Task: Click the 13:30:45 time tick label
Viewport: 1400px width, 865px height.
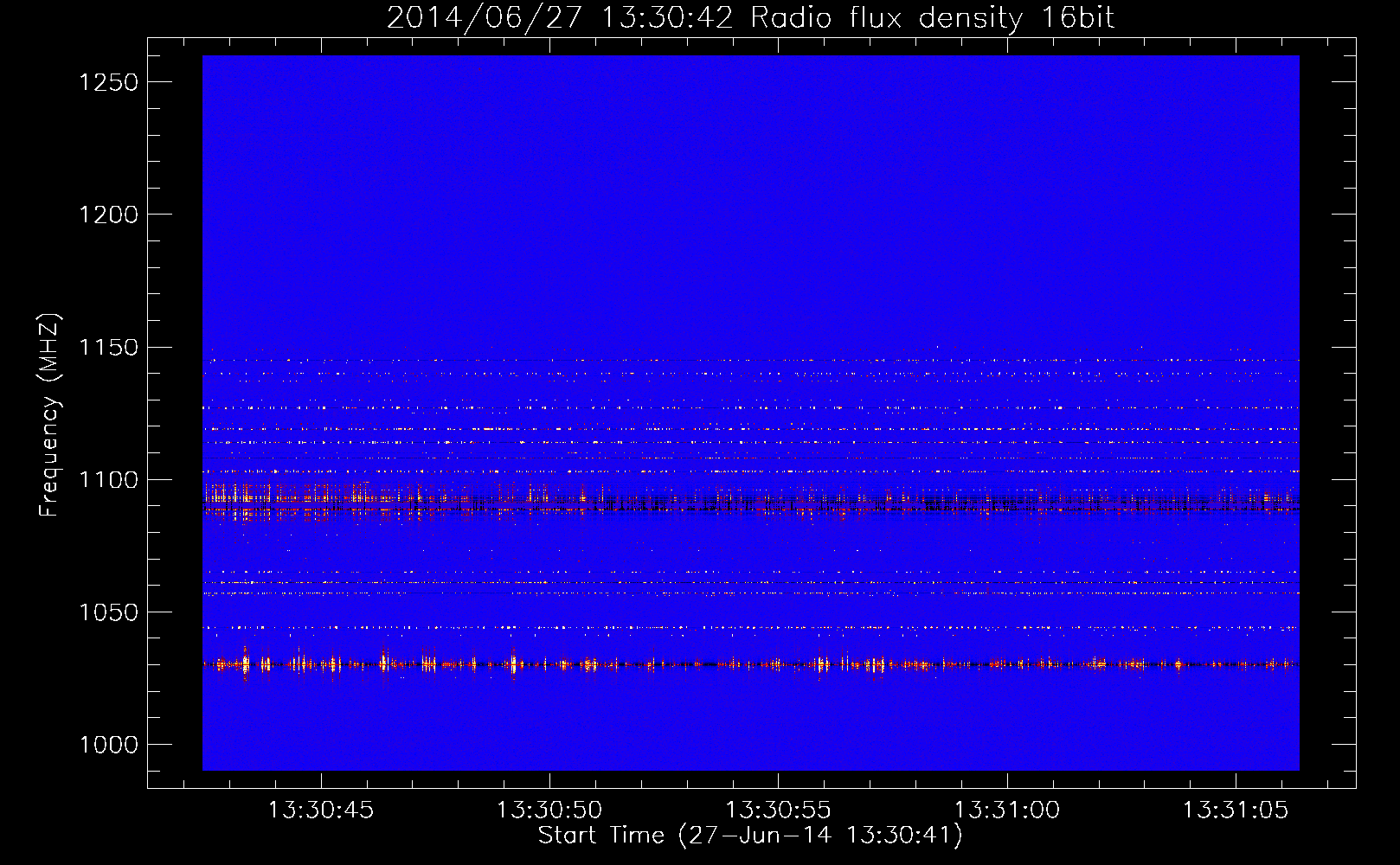Action: coord(321,811)
